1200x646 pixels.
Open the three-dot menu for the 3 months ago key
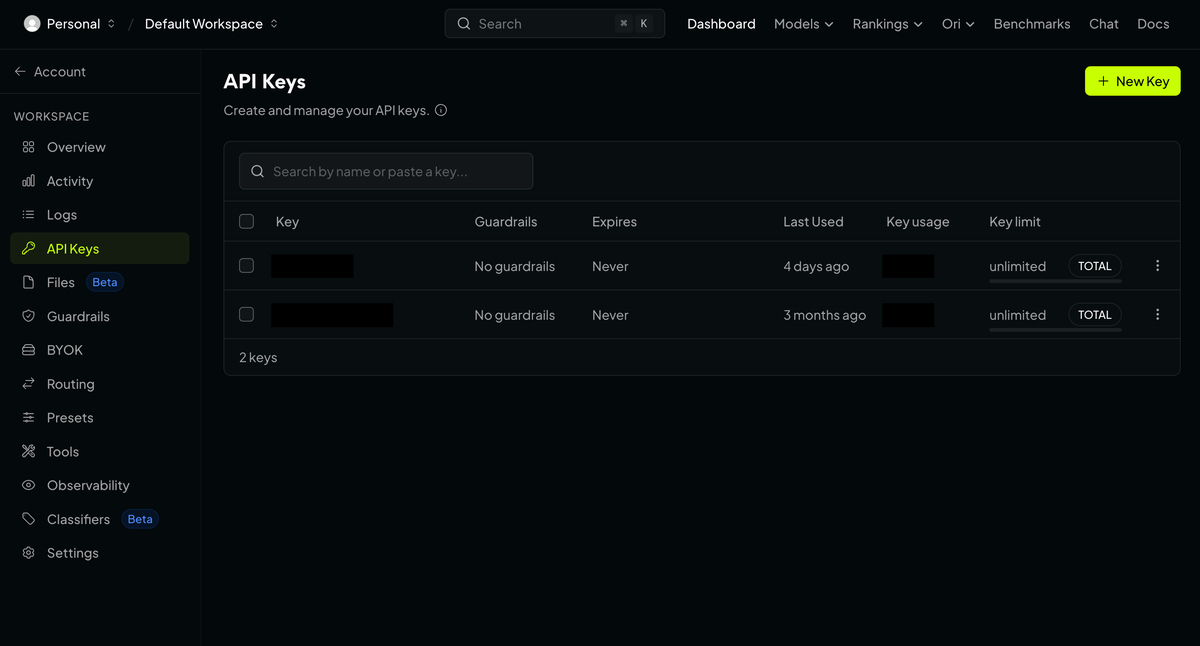point(1157,314)
